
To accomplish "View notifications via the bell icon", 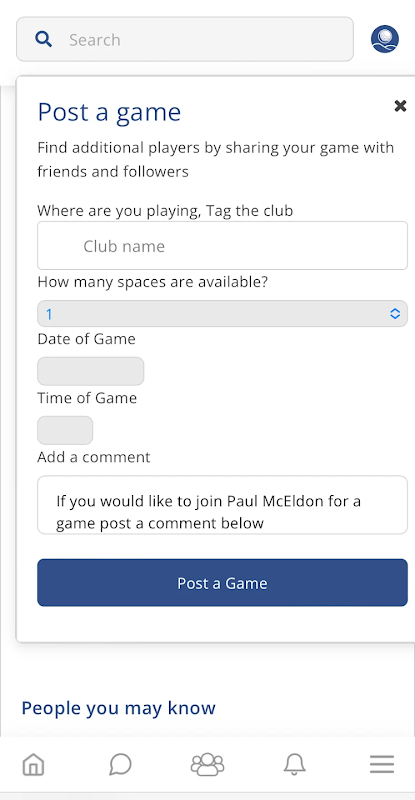I will [295, 764].
